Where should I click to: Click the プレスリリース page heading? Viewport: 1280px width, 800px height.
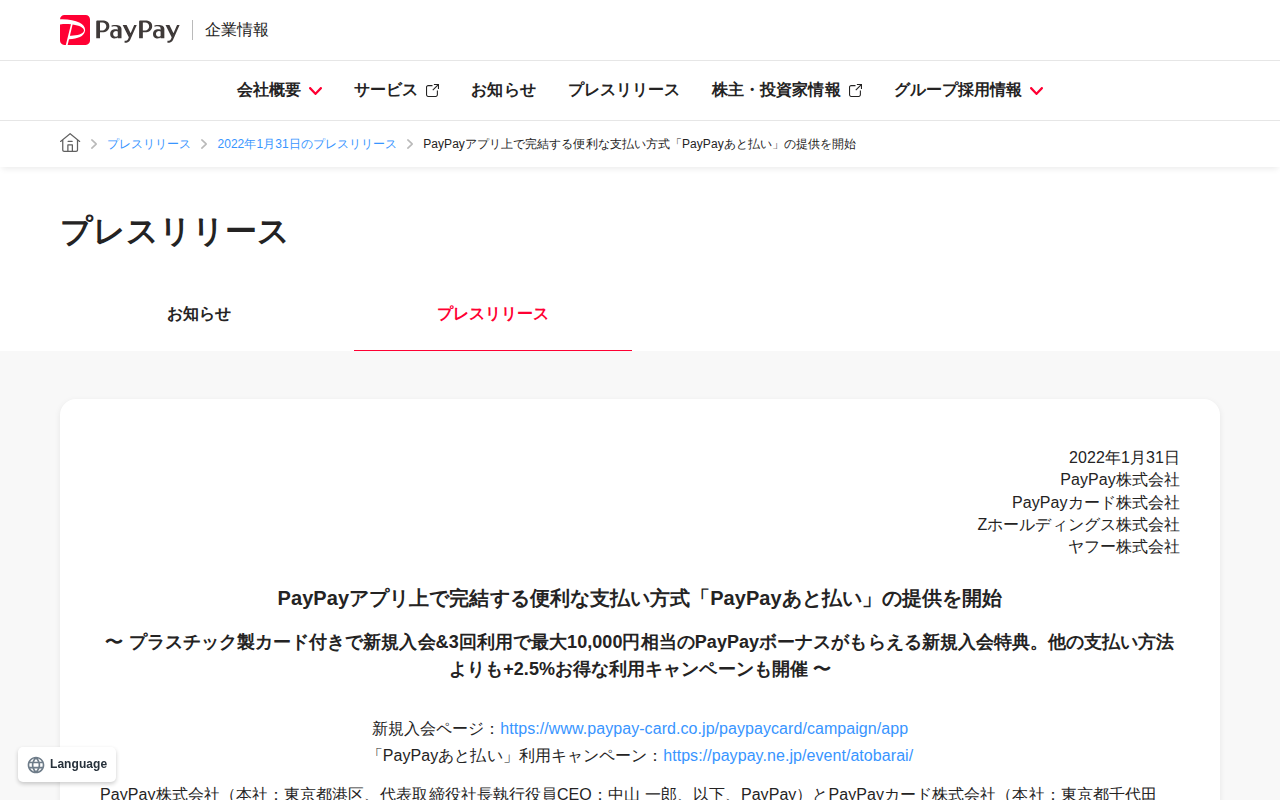coord(174,232)
